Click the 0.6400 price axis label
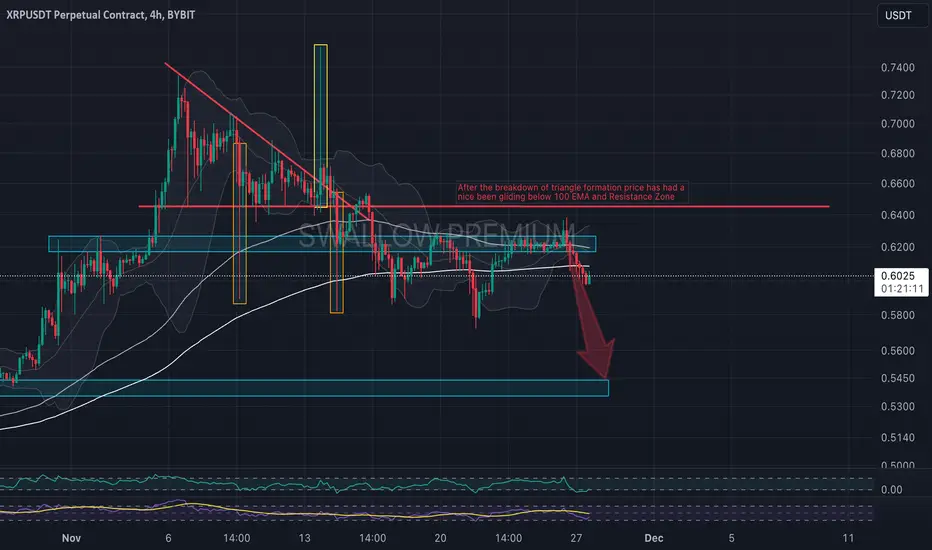 [898, 215]
